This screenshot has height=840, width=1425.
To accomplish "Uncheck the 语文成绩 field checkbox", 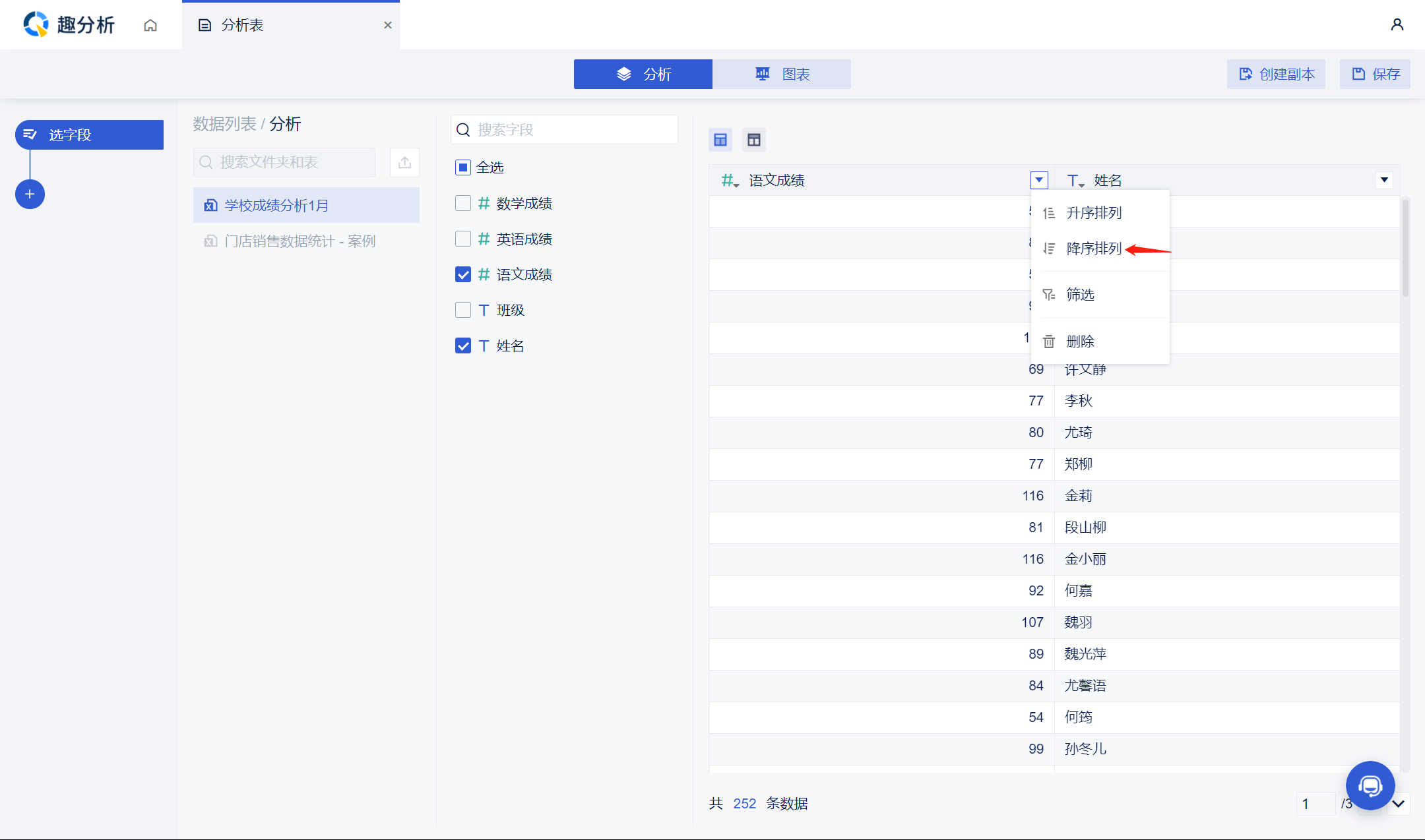I will tap(463, 274).
